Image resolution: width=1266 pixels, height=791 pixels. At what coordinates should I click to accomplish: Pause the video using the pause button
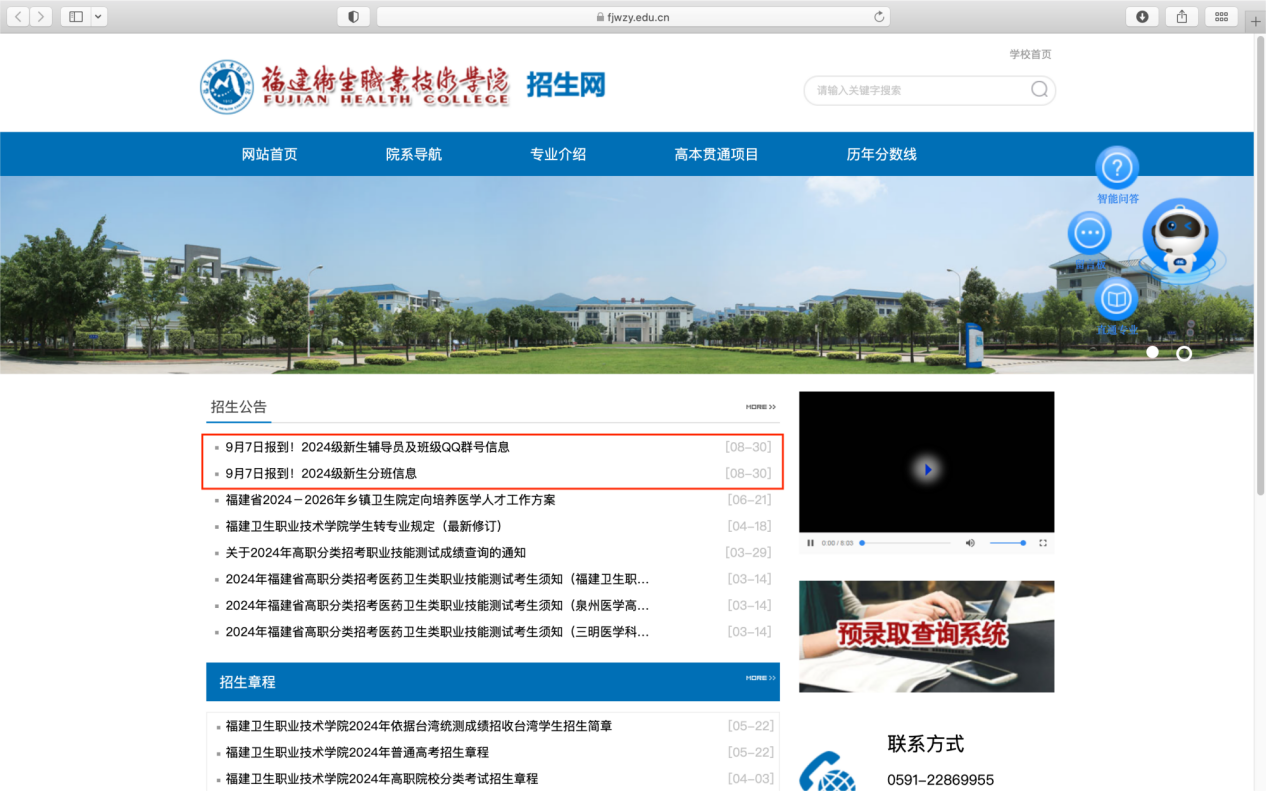(x=810, y=543)
